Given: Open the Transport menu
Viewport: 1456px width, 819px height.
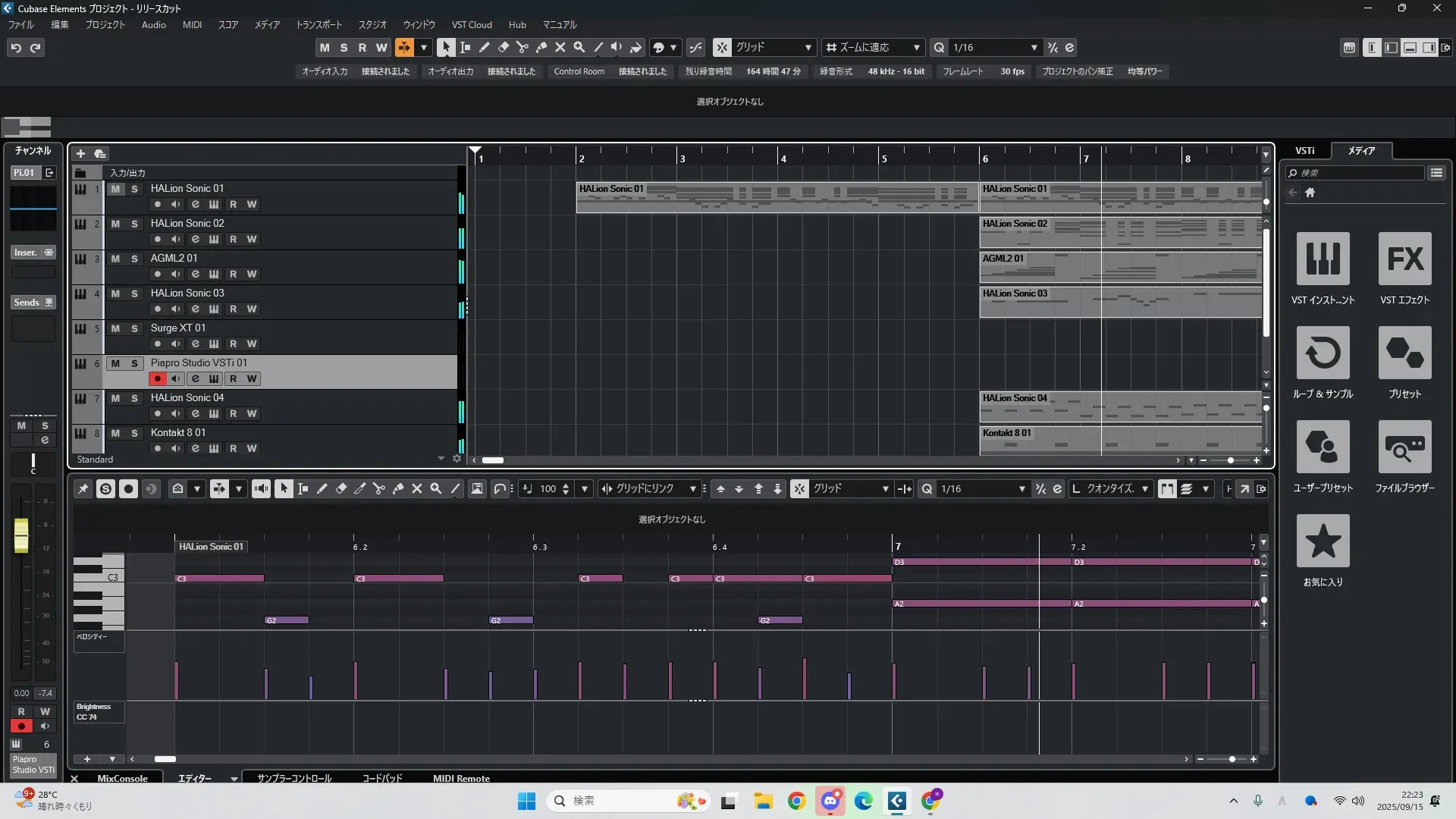Looking at the screenshot, I should (318, 25).
